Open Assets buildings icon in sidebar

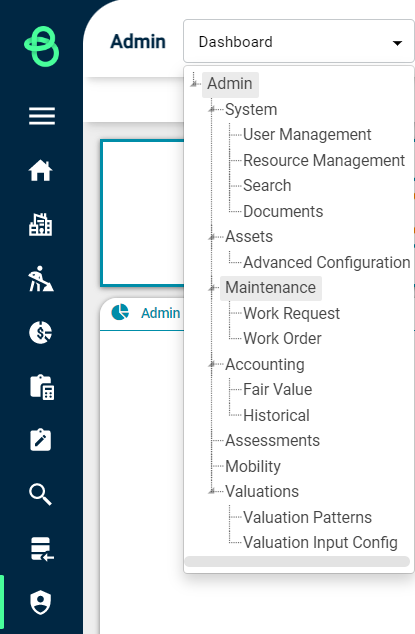point(40,224)
